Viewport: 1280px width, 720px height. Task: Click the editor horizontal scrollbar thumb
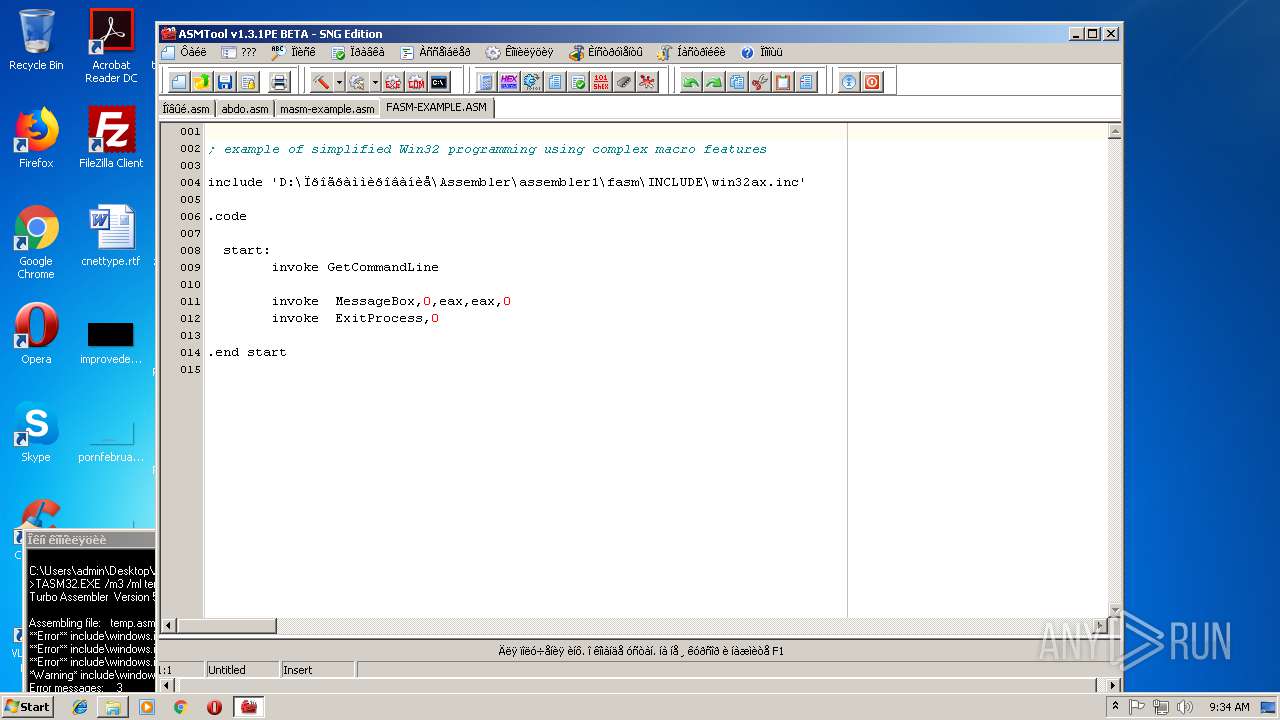226,626
